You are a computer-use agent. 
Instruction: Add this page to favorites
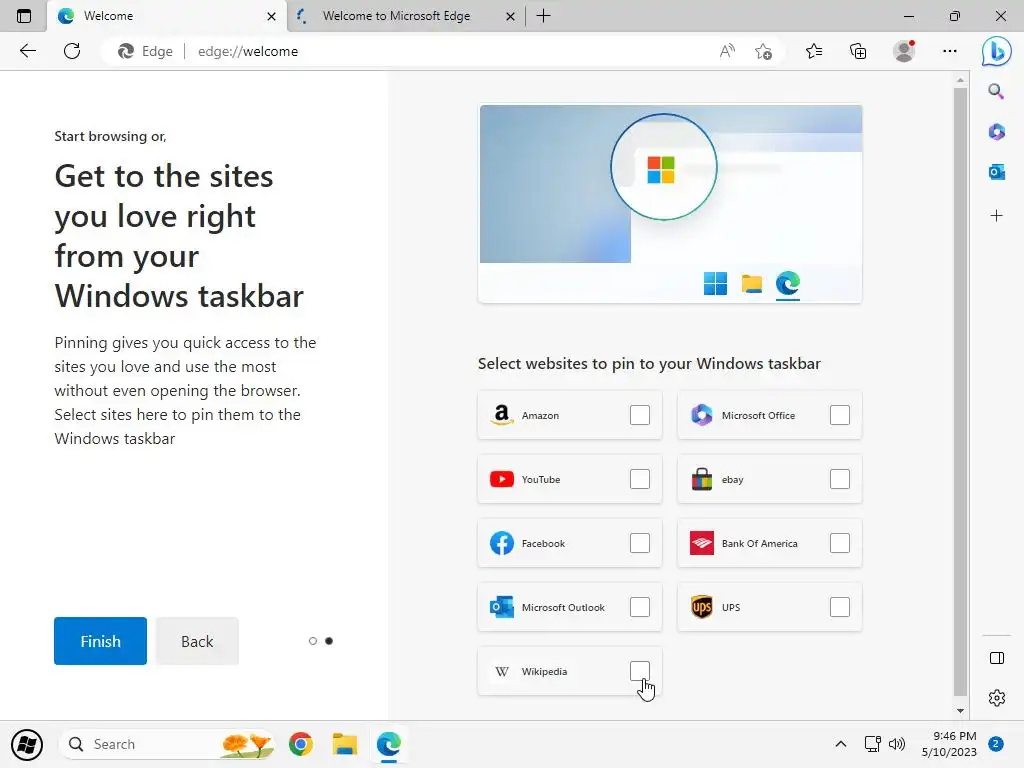tap(763, 51)
